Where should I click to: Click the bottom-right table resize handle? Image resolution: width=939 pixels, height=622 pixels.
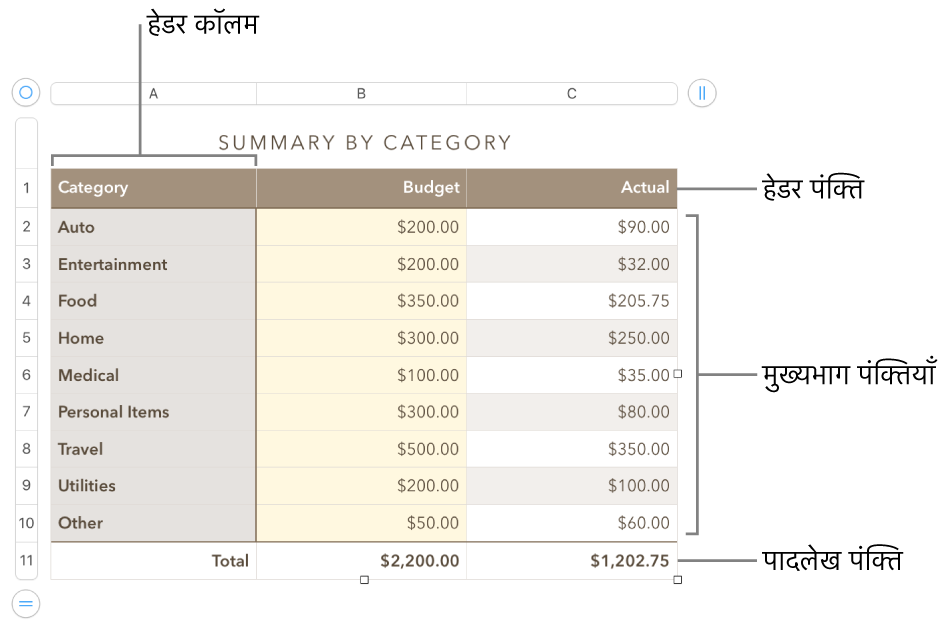pyautogui.click(x=678, y=580)
